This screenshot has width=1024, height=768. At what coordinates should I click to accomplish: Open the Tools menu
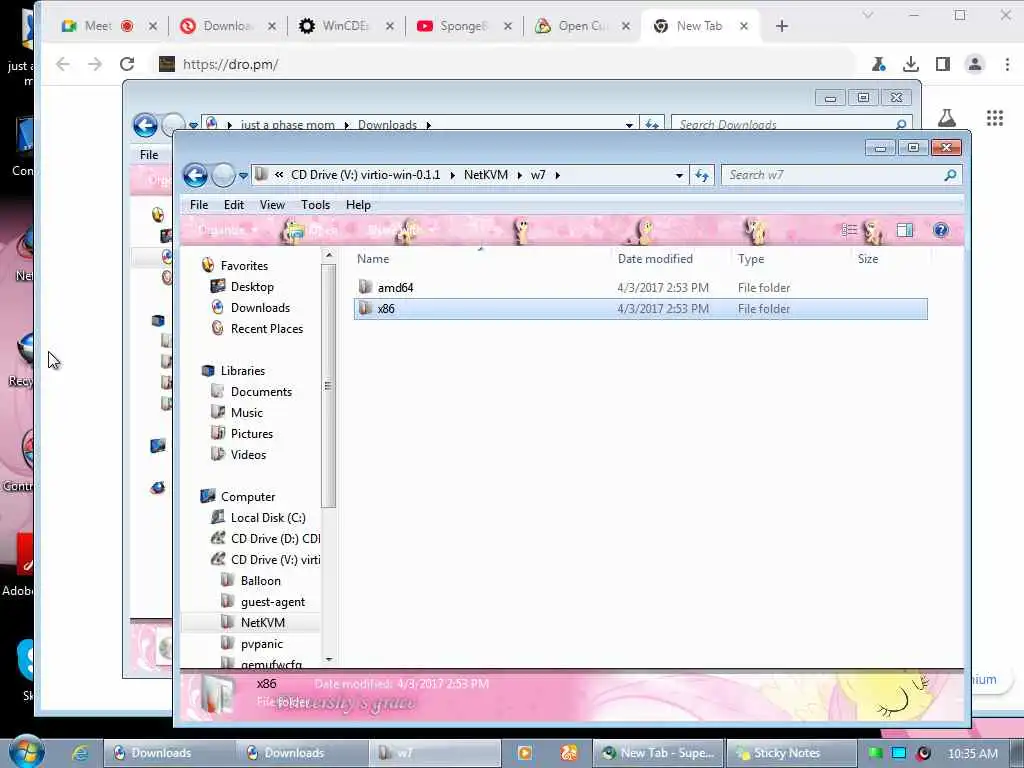click(x=315, y=205)
